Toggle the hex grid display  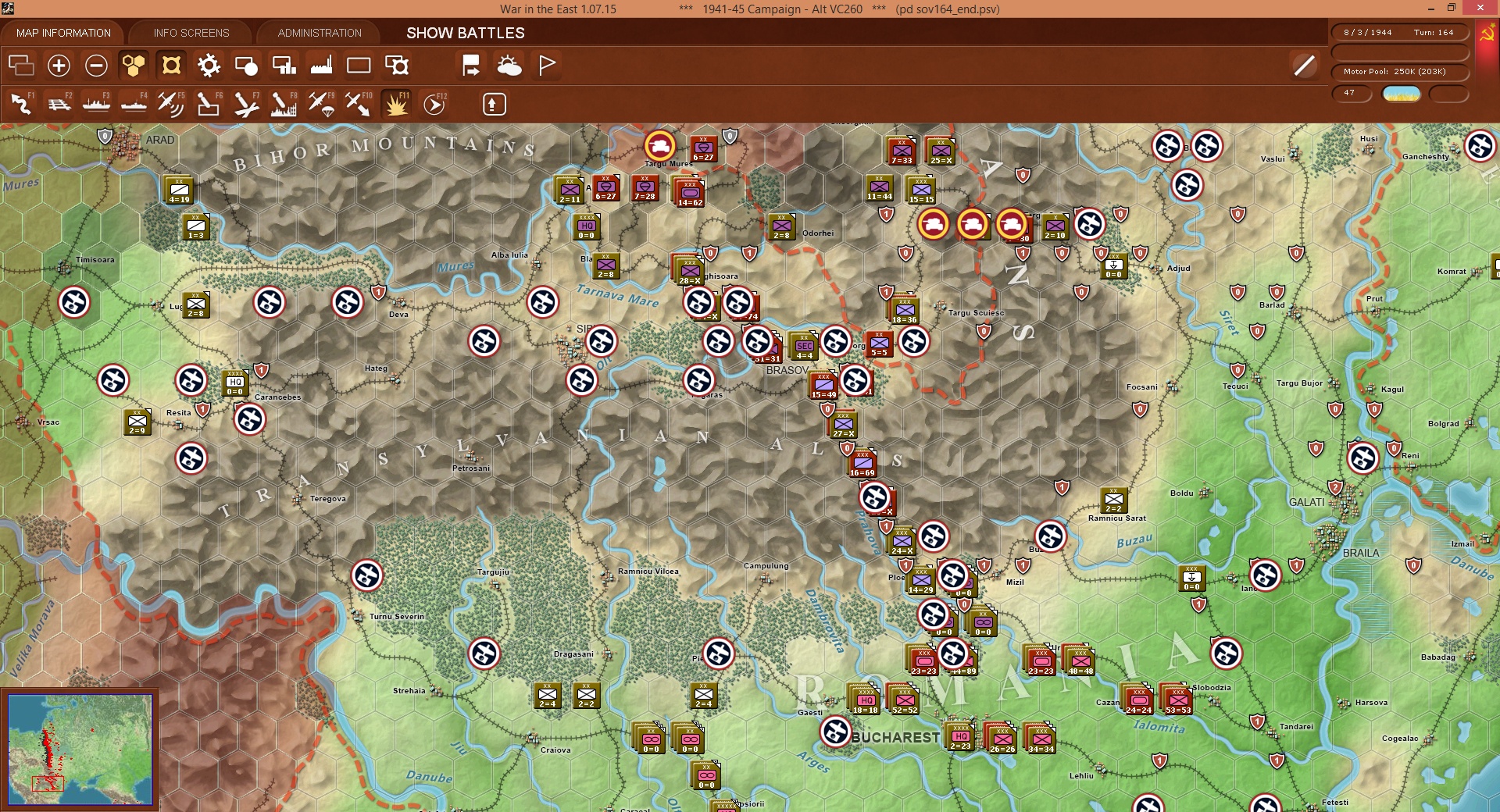(134, 66)
